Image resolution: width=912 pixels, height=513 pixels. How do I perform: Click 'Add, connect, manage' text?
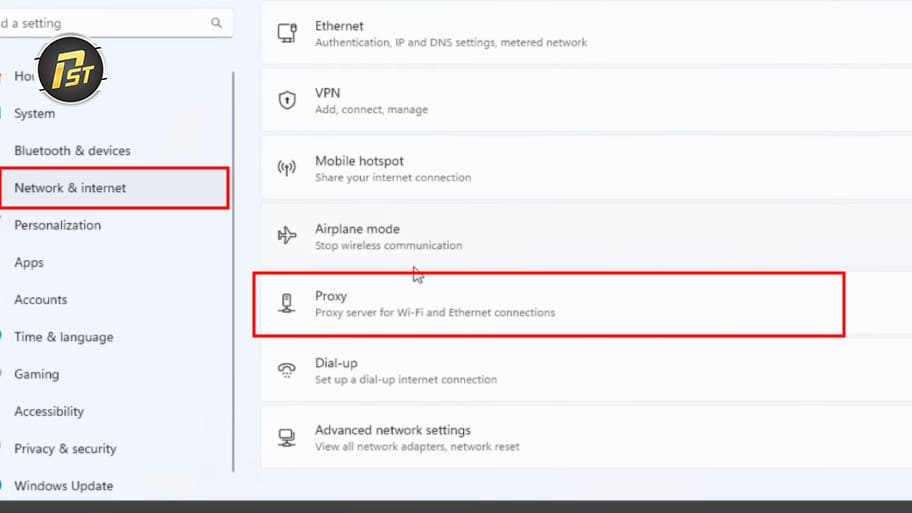click(x=371, y=109)
